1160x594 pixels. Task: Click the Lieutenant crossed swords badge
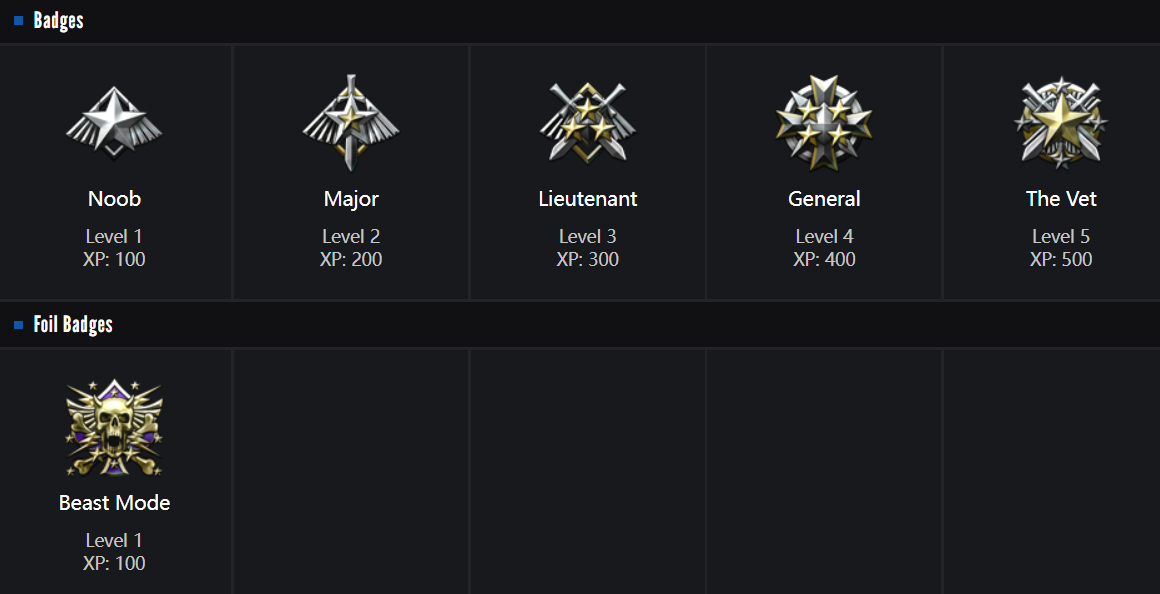[x=588, y=124]
